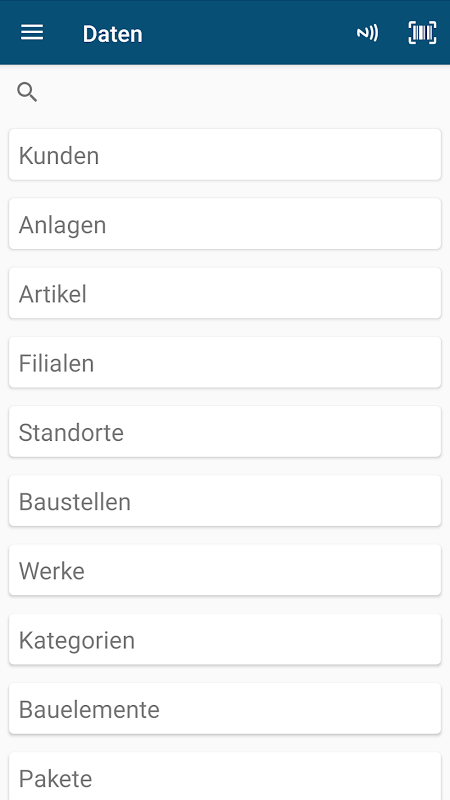This screenshot has width=450, height=800.
Task: Go to the Artikel list
Action: point(225,293)
